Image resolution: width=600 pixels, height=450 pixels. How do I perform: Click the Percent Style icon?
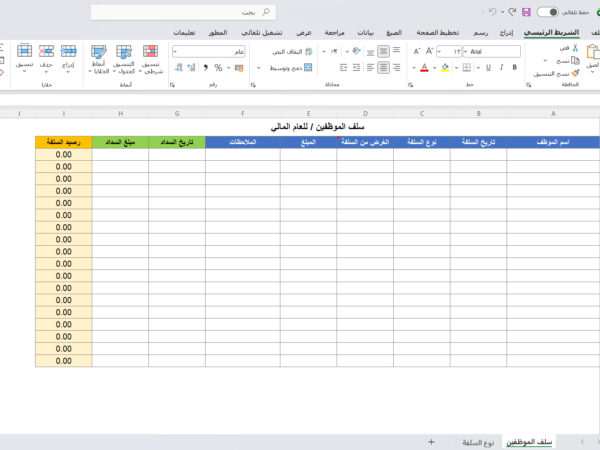click(218, 68)
